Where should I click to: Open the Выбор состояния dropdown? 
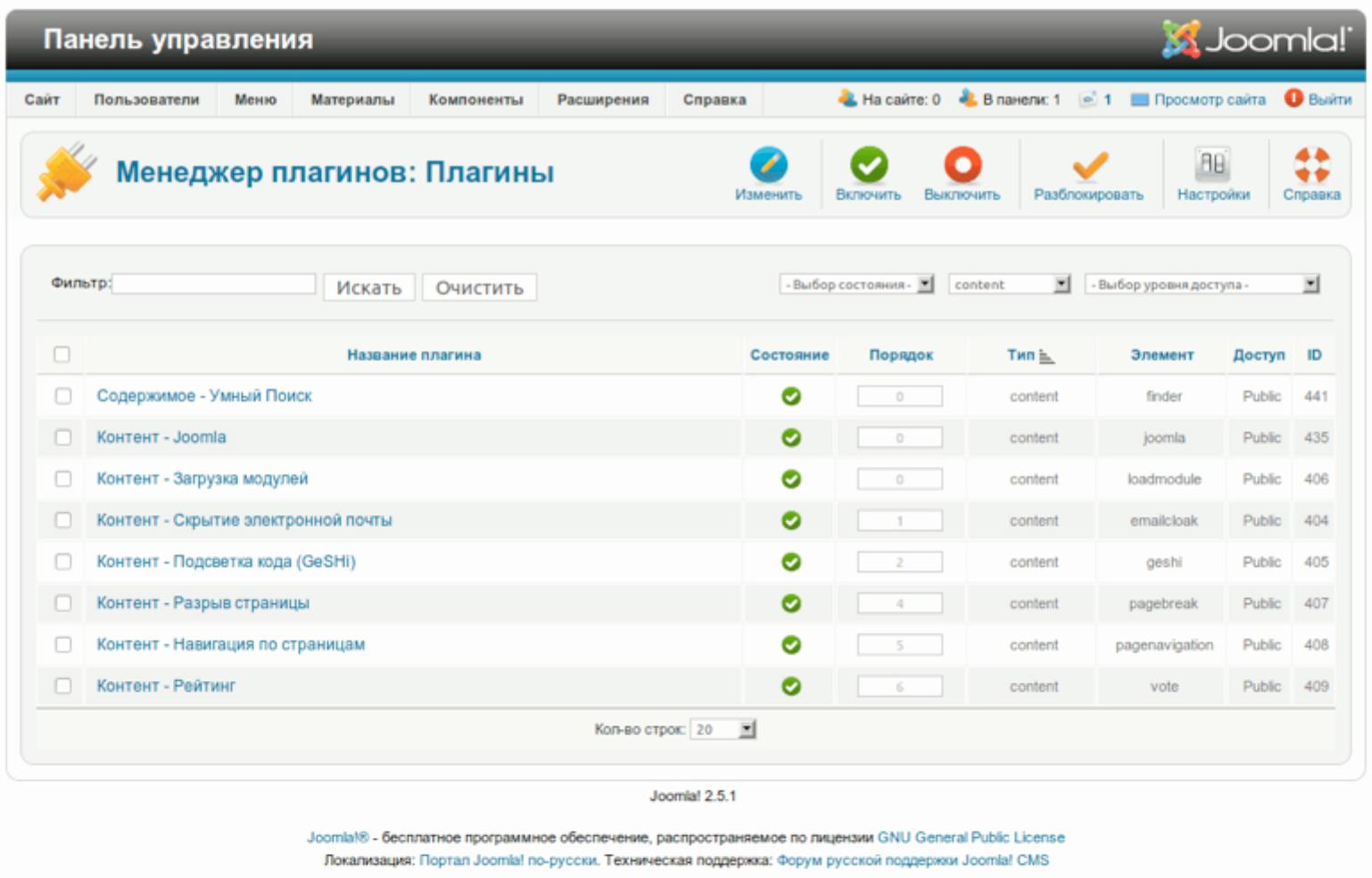click(x=855, y=285)
